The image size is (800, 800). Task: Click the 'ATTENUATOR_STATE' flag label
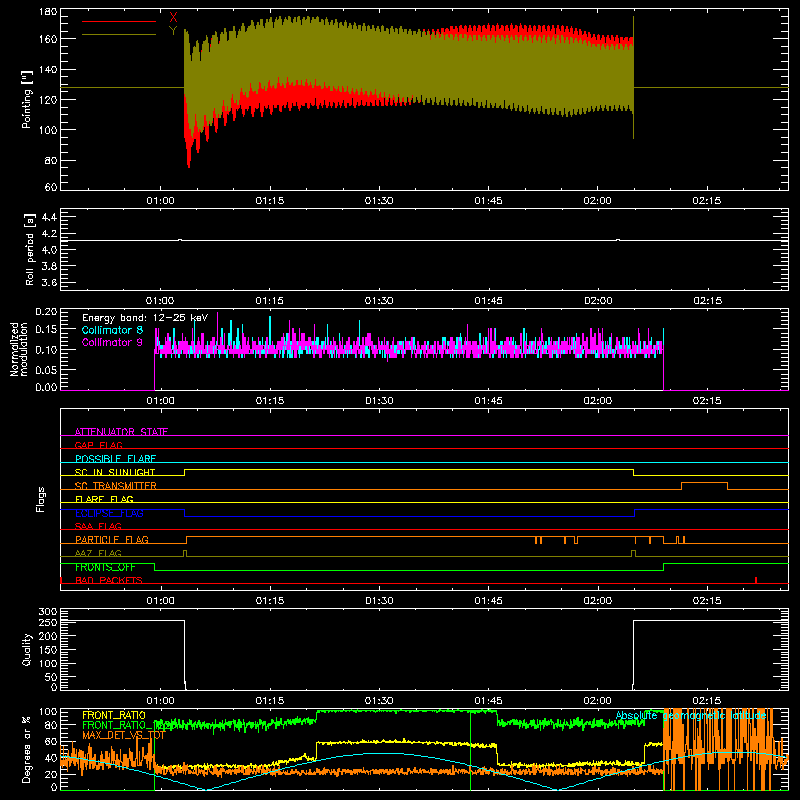click(121, 432)
